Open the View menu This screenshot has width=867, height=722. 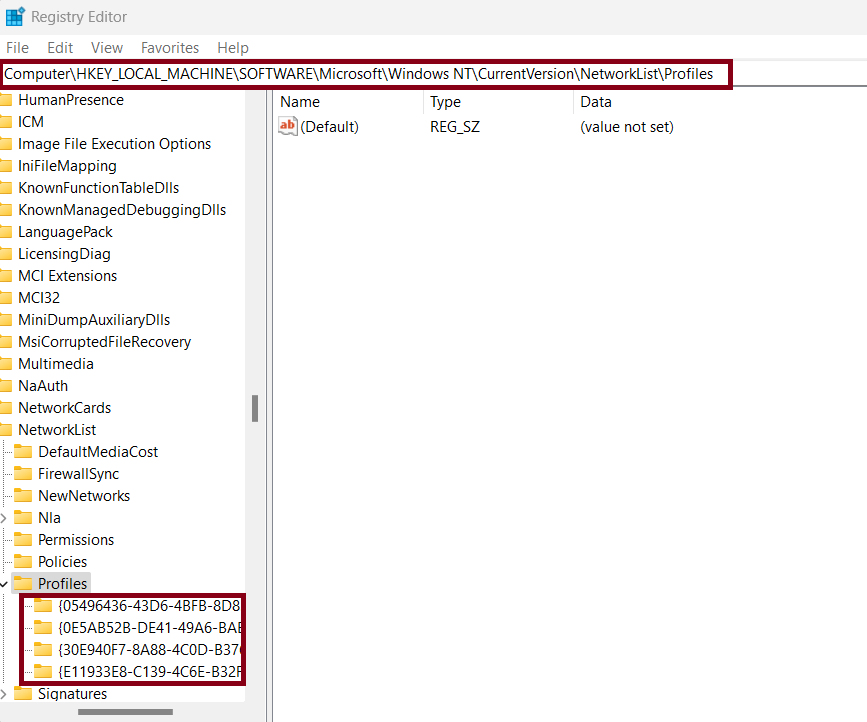point(107,48)
